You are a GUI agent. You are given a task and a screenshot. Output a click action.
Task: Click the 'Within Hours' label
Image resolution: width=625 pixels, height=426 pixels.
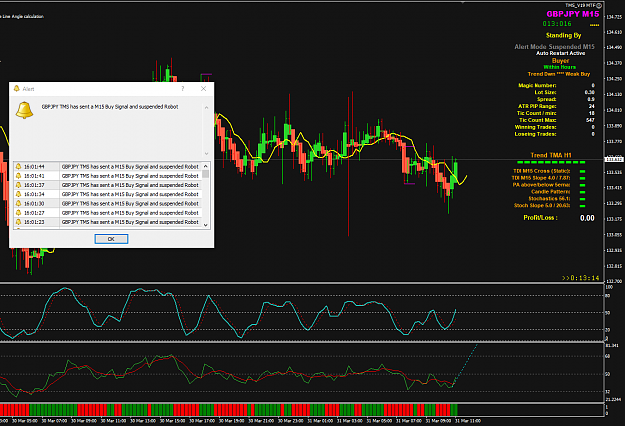pos(560,67)
